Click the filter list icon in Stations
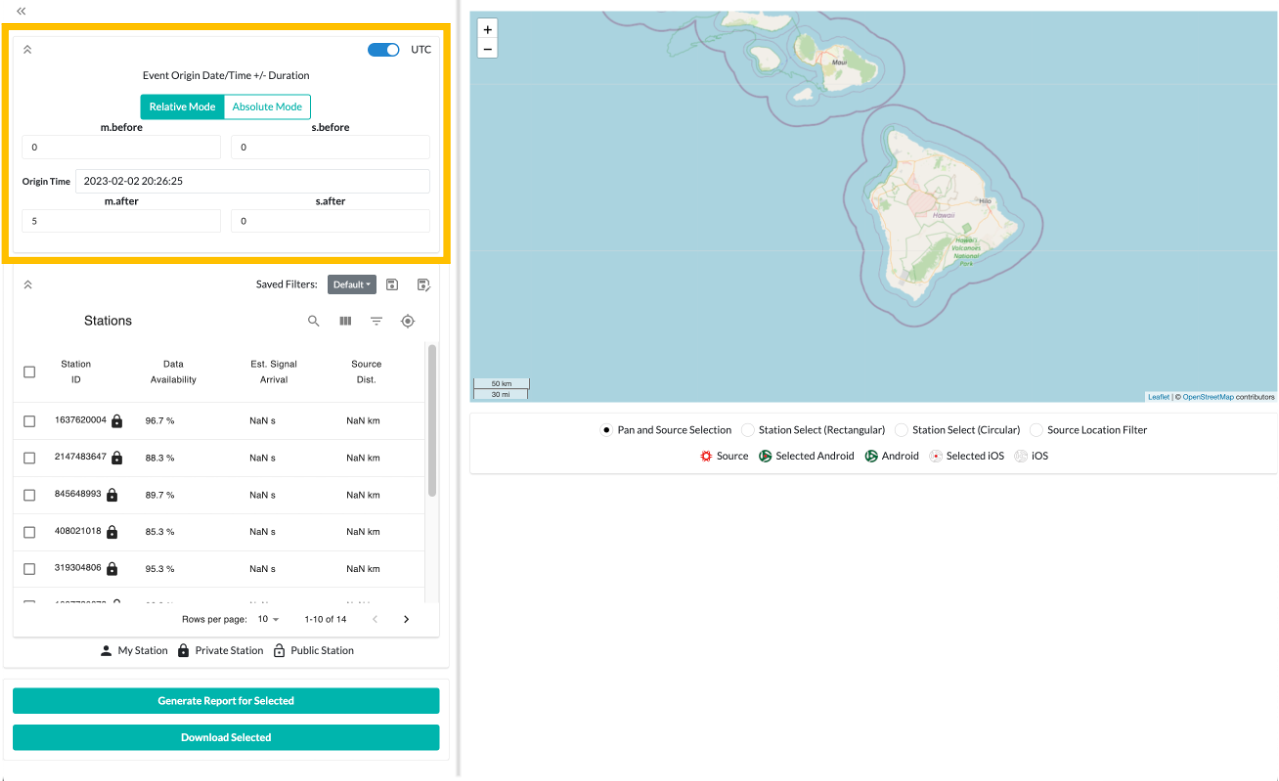 [376, 321]
